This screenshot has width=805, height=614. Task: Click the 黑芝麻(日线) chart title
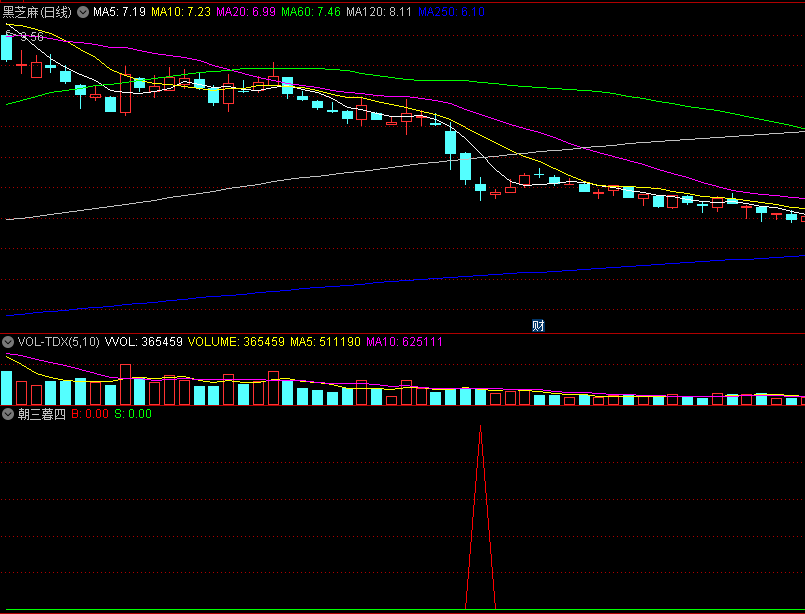(37, 12)
